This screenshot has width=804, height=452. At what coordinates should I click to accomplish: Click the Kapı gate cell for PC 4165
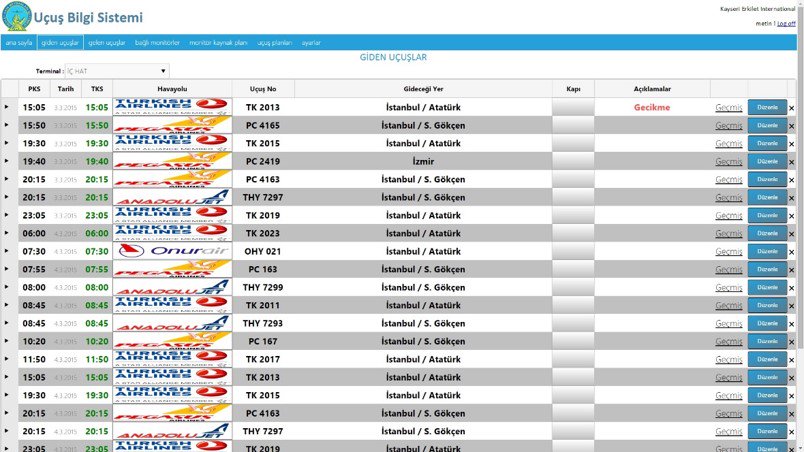(x=573, y=125)
